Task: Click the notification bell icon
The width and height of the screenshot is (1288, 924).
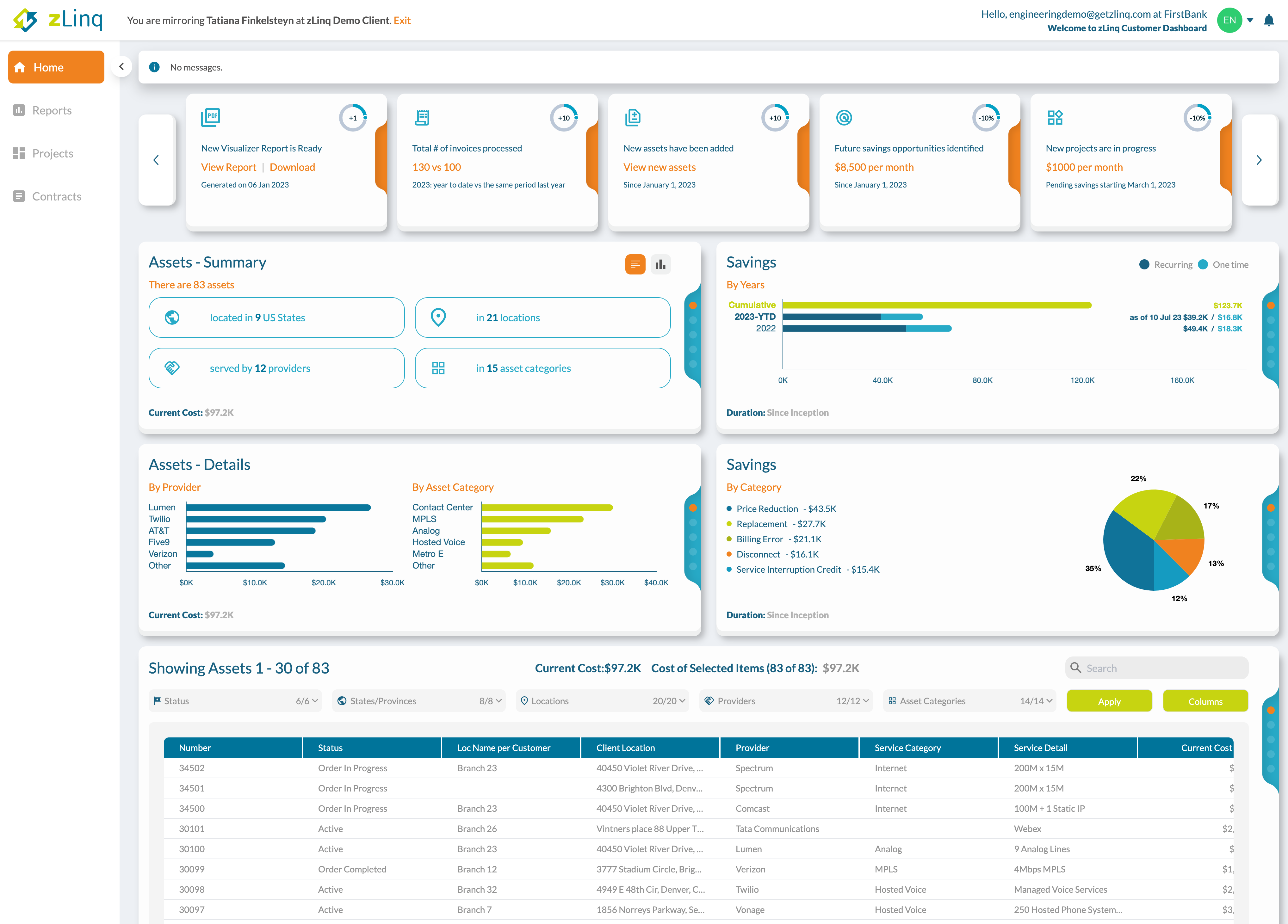Action: click(1269, 21)
